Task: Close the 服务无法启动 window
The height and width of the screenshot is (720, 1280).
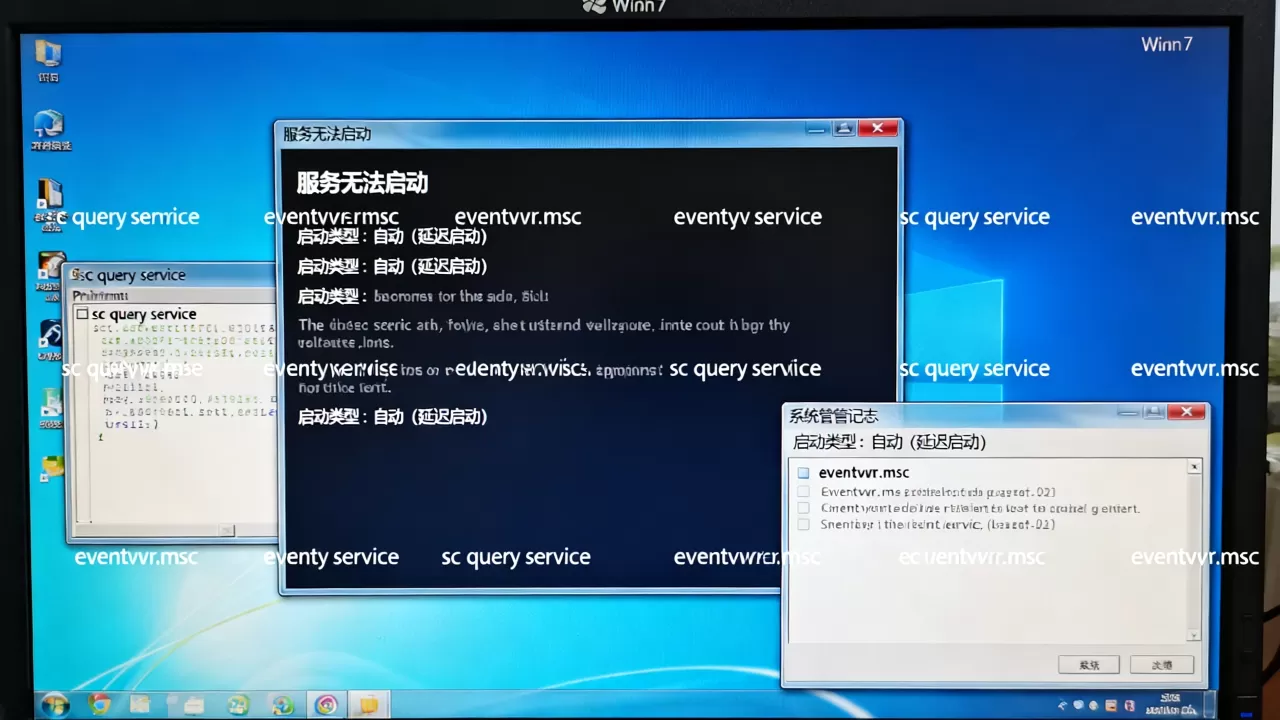Action: (877, 128)
